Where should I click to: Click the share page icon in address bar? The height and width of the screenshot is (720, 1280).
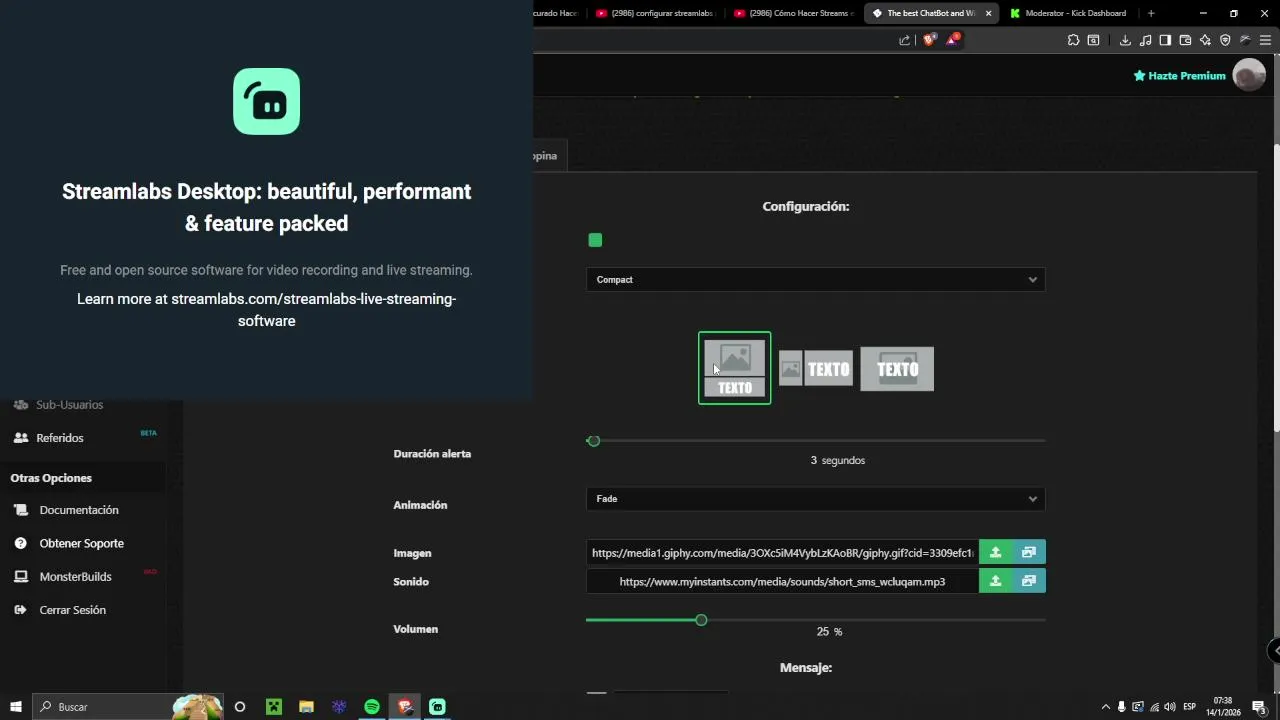pyautogui.click(x=905, y=40)
